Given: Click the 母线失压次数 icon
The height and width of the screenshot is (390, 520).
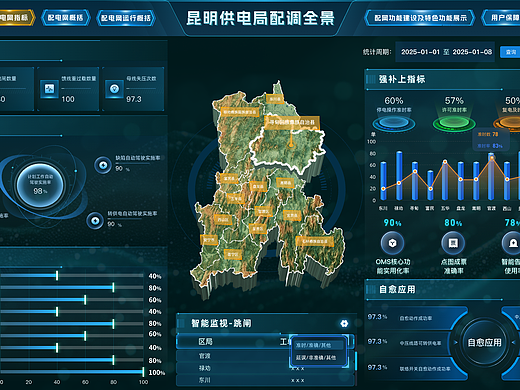Looking at the screenshot, I should pos(115,89).
